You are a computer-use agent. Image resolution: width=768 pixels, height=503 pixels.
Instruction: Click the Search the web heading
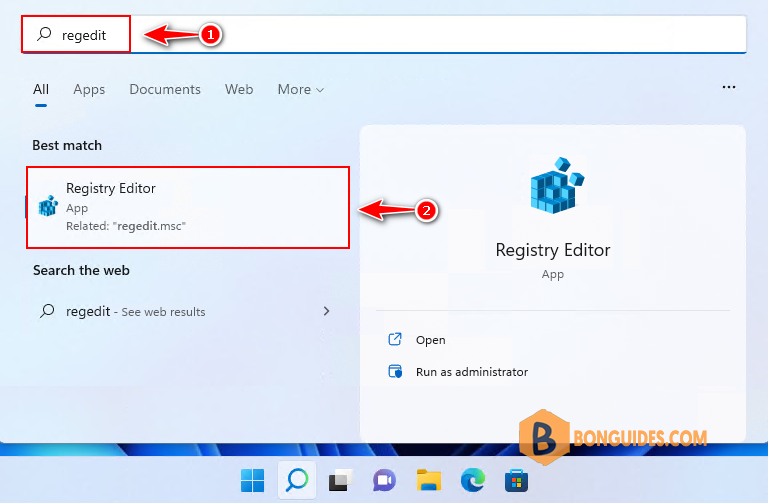(81, 270)
